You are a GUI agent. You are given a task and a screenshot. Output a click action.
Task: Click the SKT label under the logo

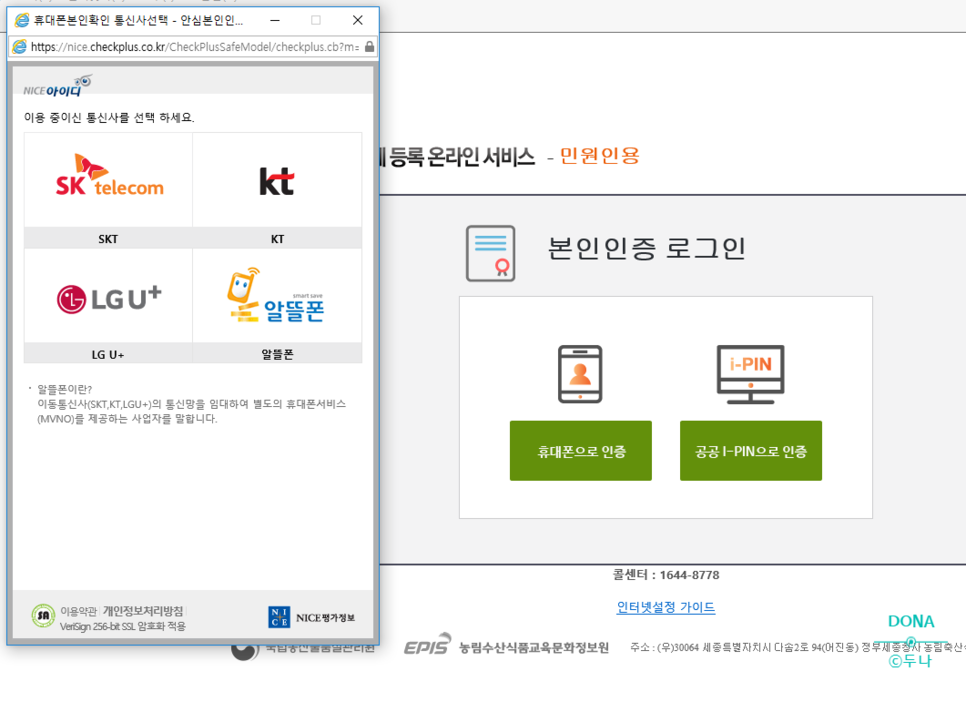point(108,239)
